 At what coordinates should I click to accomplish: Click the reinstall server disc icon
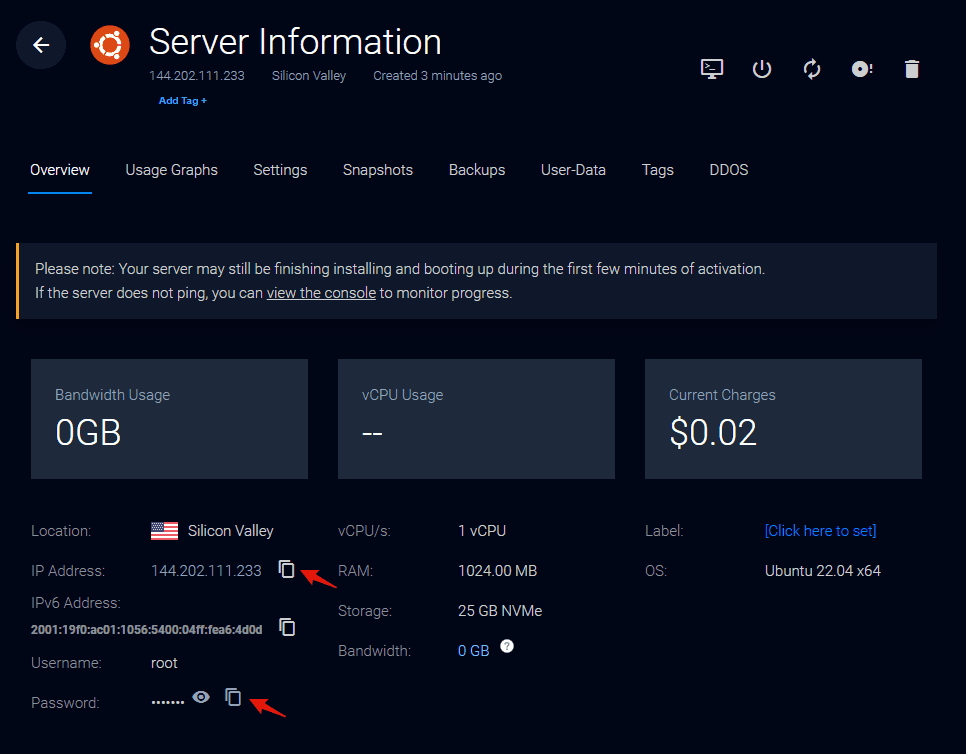coord(861,69)
